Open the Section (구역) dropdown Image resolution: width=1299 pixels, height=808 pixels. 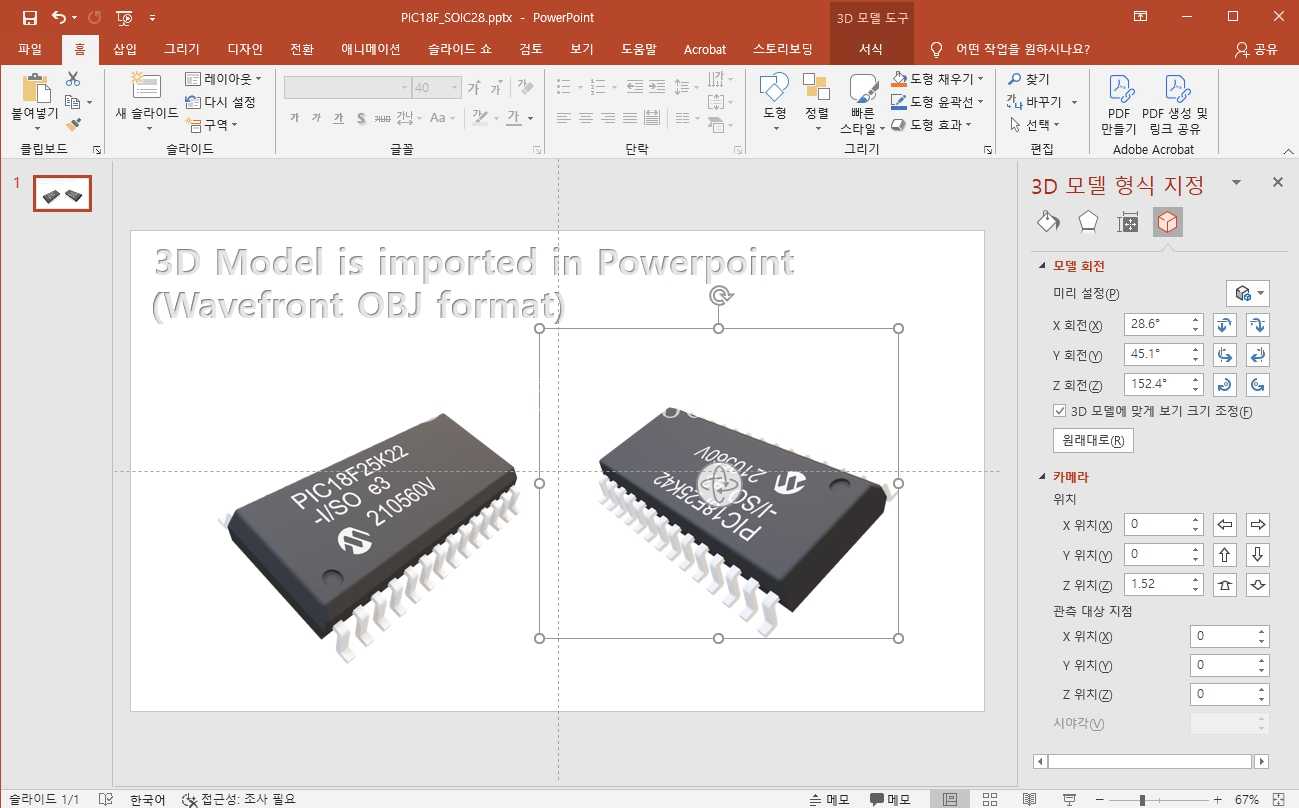212,125
